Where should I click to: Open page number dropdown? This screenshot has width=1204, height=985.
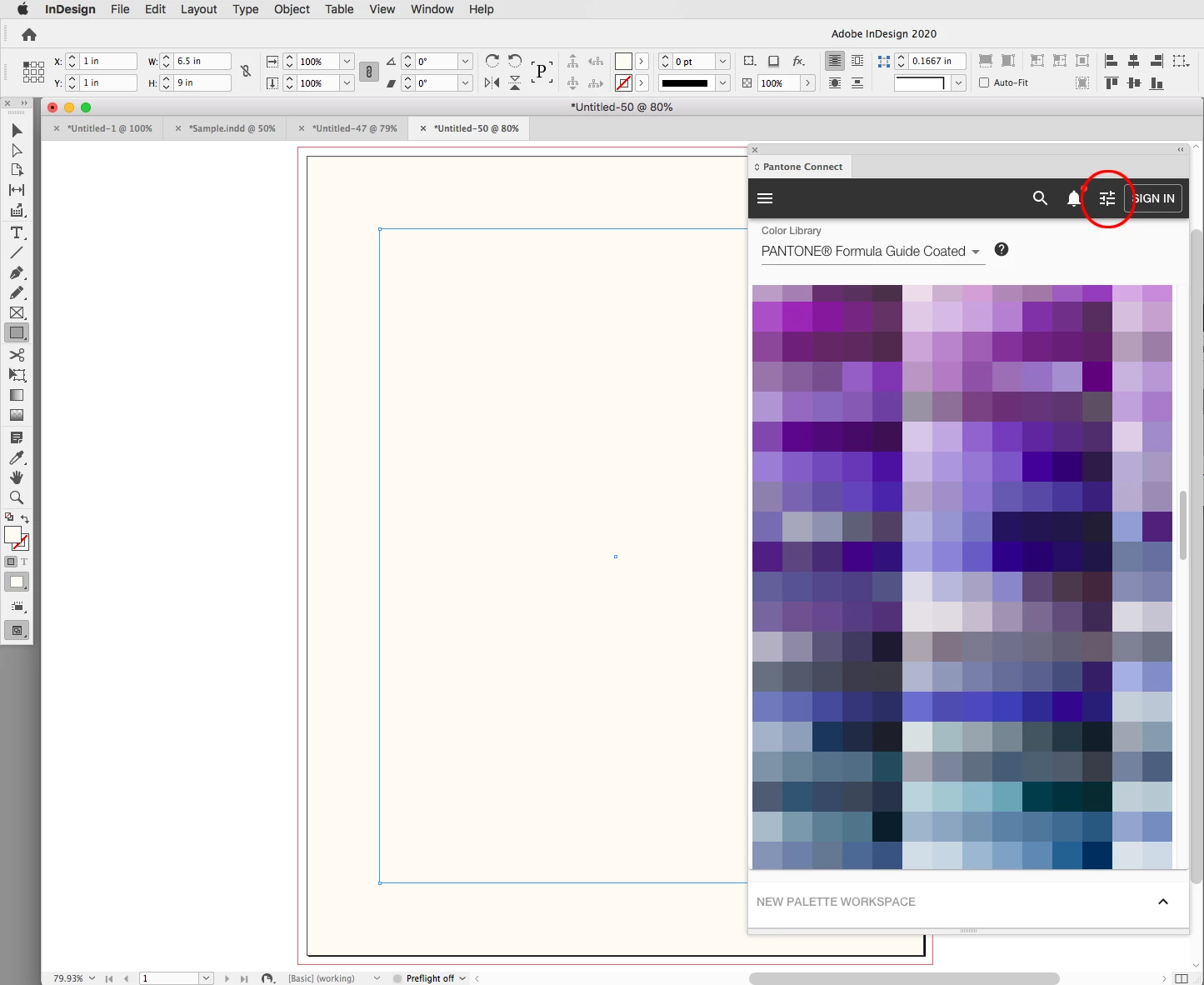tap(206, 978)
